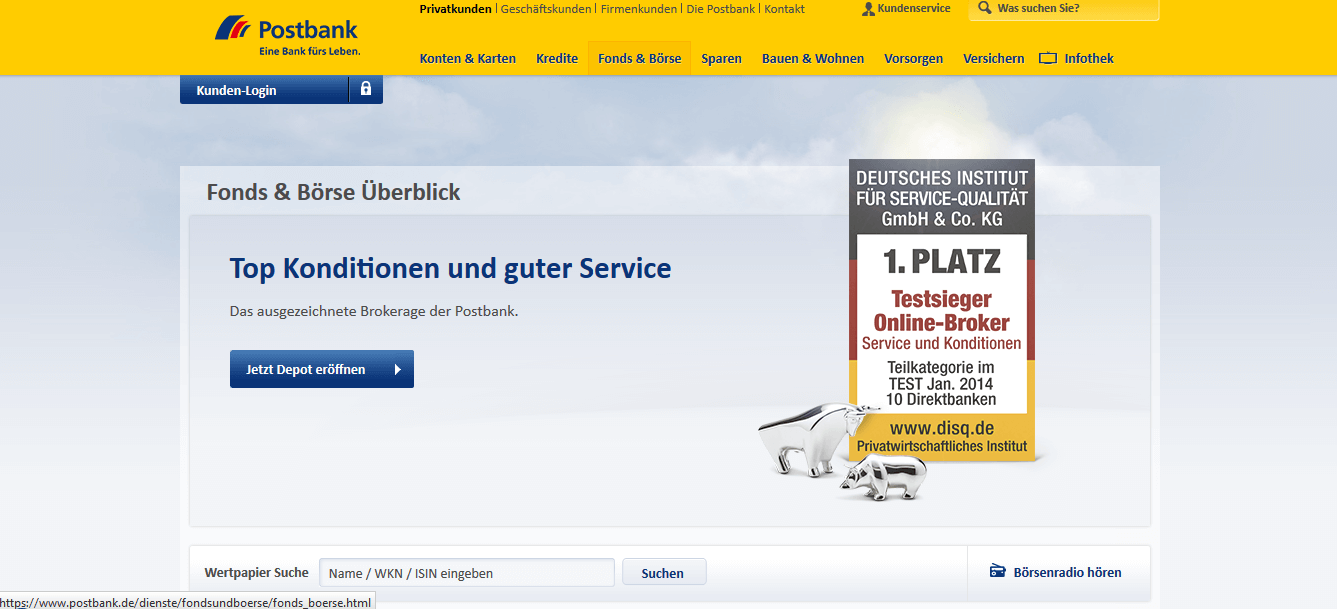The width and height of the screenshot is (1337, 609).
Task: Open Bauen & Wohnen menu
Action: 813,58
